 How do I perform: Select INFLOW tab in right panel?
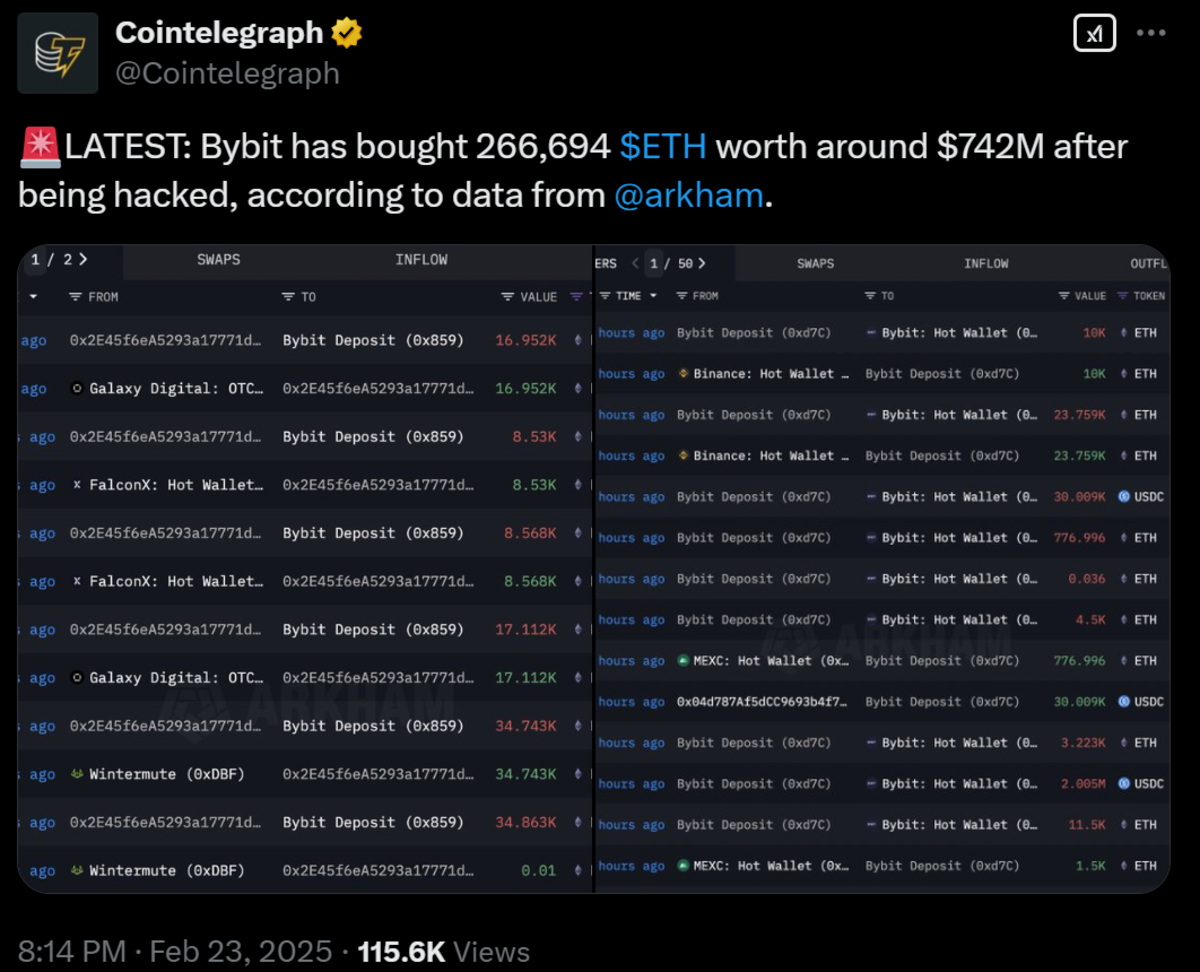[x=986, y=264]
